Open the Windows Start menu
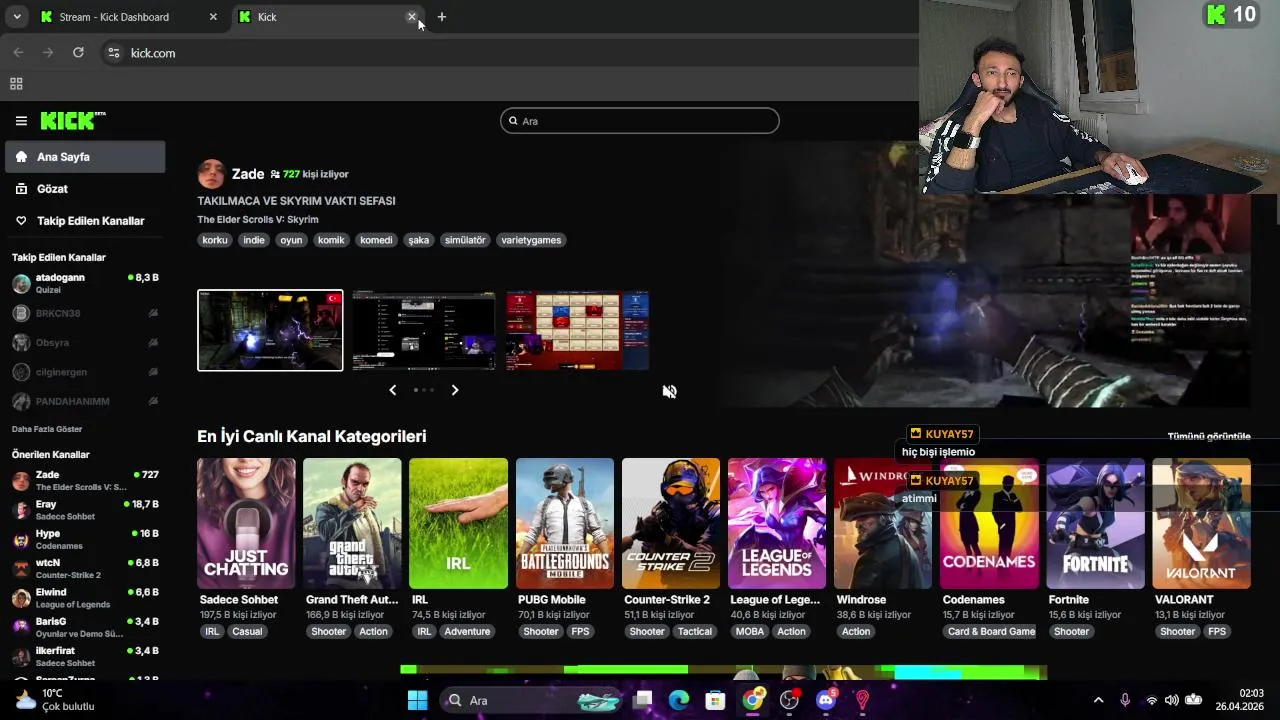 (418, 700)
